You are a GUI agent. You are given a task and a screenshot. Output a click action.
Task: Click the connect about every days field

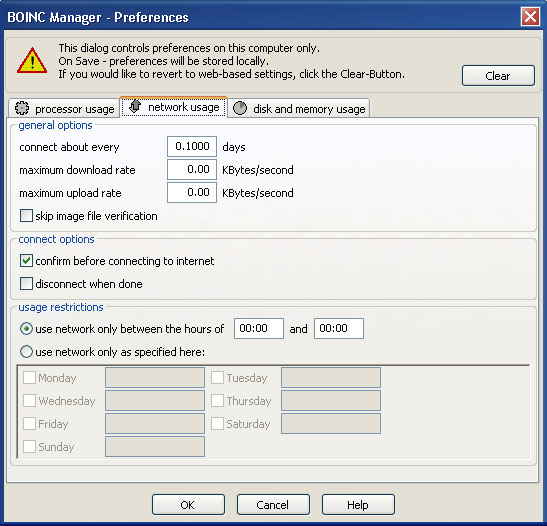192,146
